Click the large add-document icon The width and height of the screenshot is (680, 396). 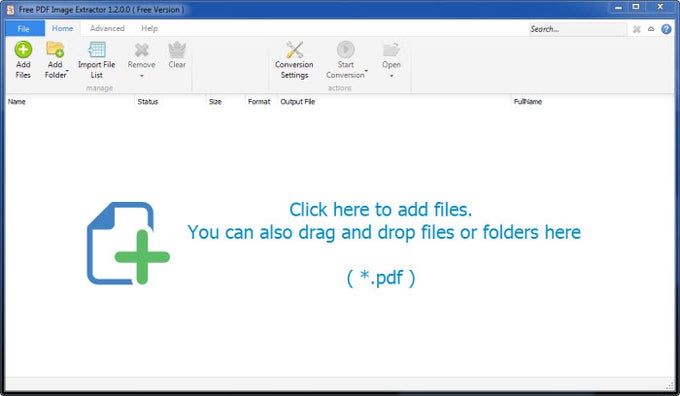point(128,243)
